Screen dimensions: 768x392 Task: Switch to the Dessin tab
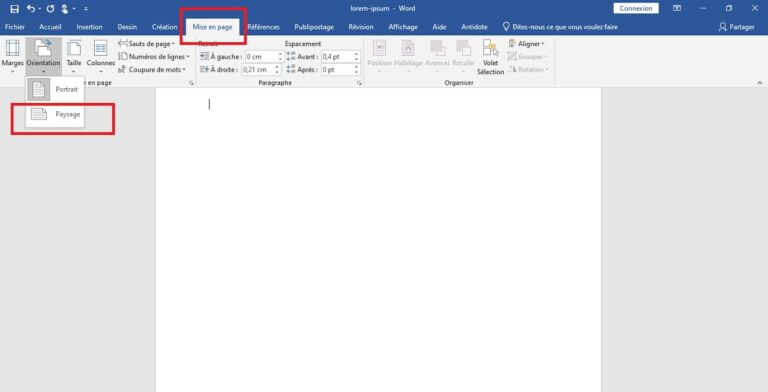click(127, 27)
